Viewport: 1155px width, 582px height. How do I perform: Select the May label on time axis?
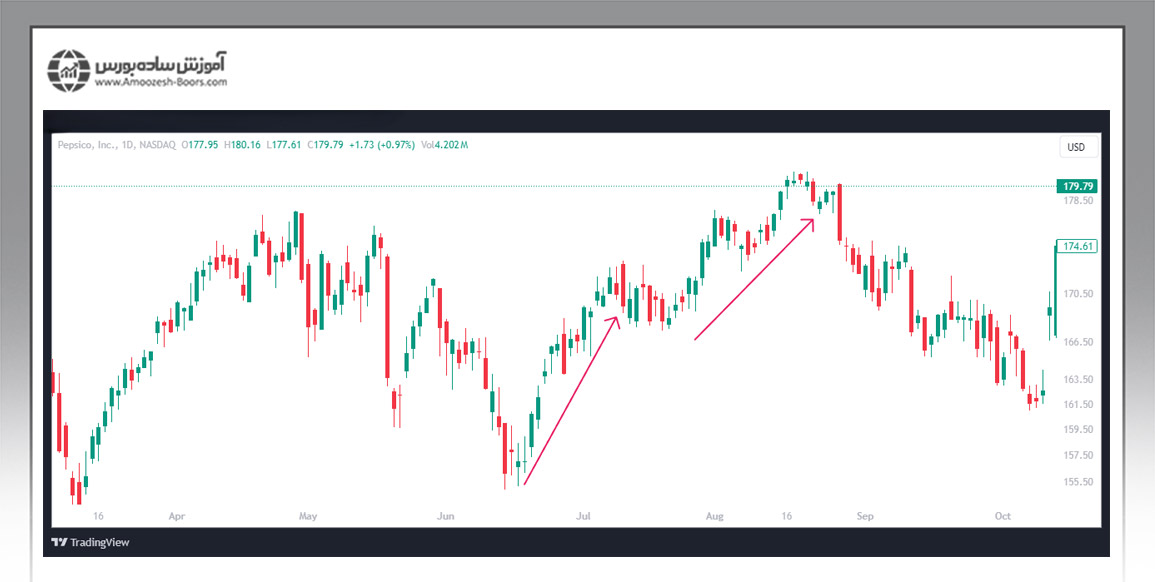point(308,517)
